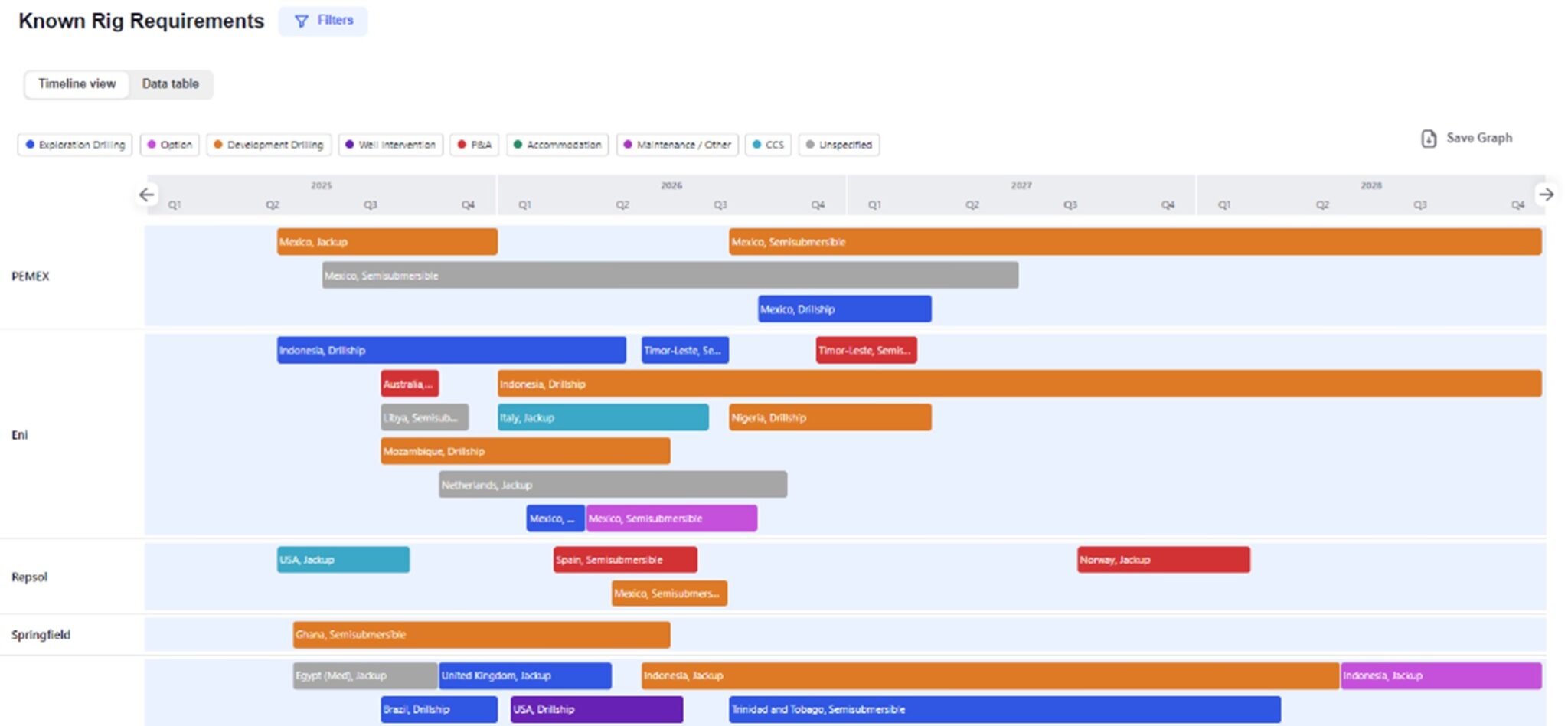
Task: Select PEMEX Mexico, Drillship bar
Action: pos(844,309)
